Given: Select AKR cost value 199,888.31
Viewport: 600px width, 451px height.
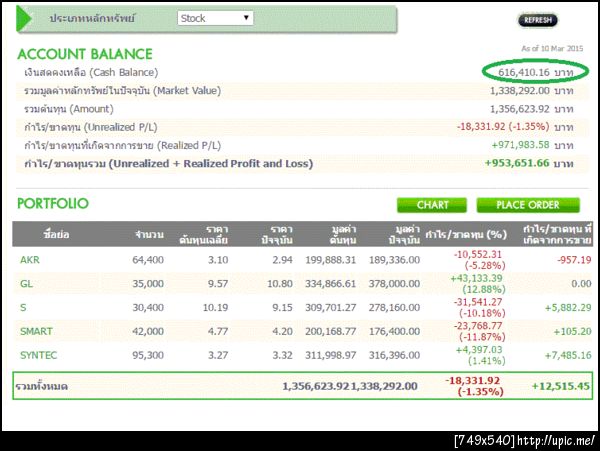Looking at the screenshot, I should coord(331,260).
